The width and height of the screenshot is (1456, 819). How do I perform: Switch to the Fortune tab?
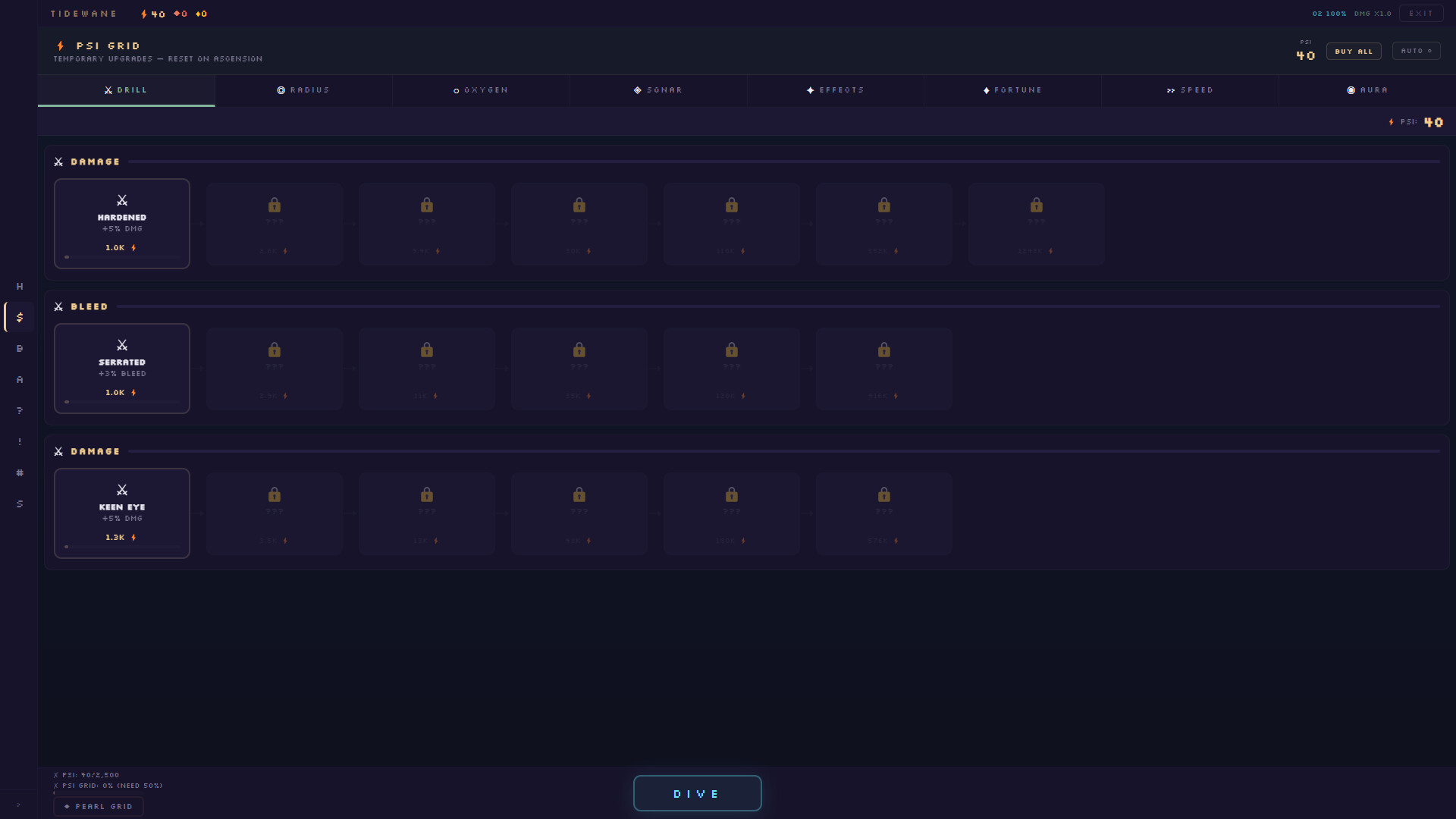[1012, 90]
